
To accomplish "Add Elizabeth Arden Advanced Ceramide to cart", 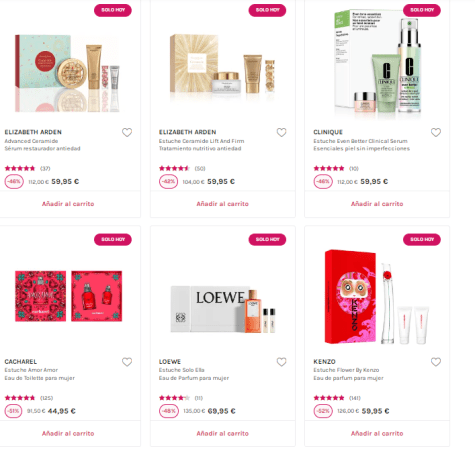I will click(x=68, y=204).
